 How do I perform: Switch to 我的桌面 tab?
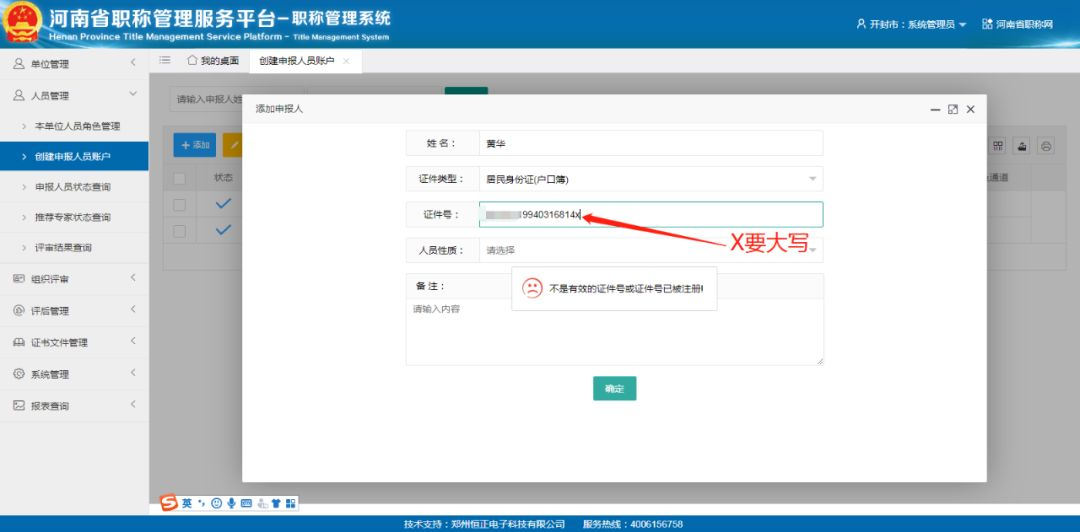213,61
